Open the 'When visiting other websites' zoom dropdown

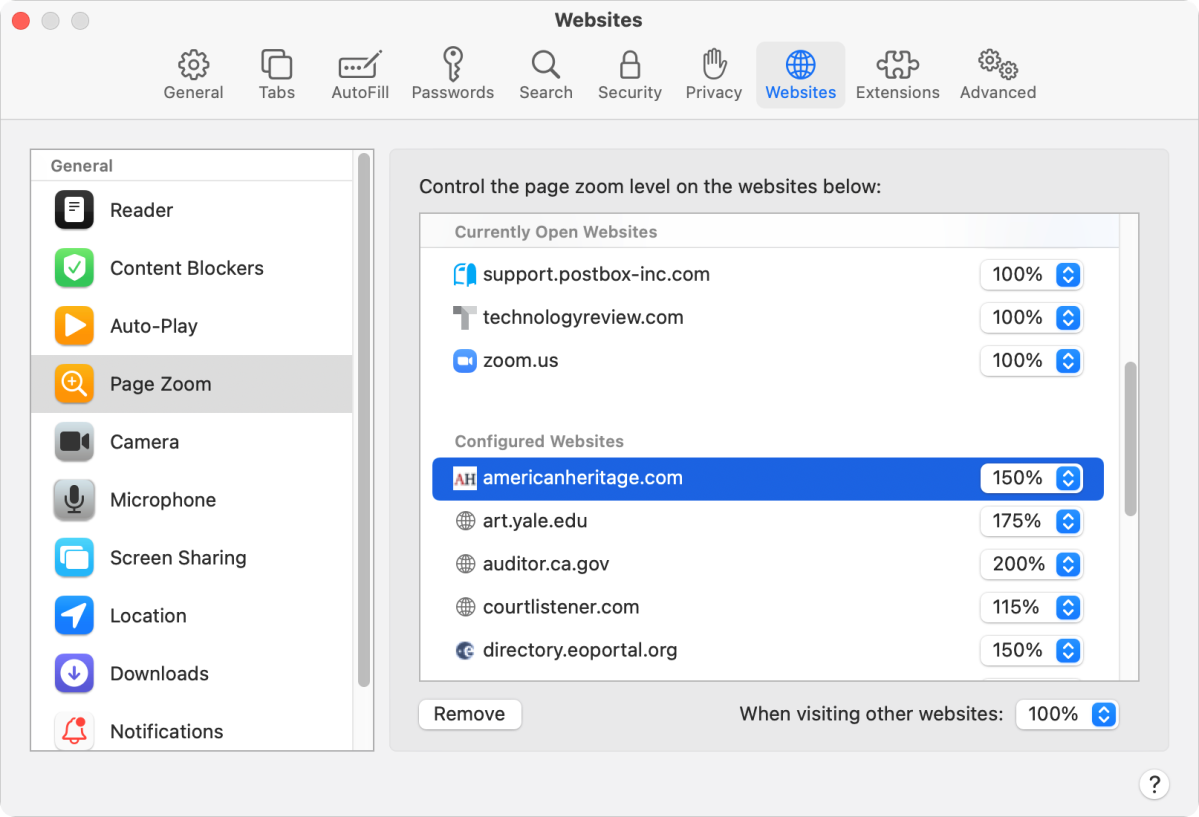click(x=1067, y=714)
